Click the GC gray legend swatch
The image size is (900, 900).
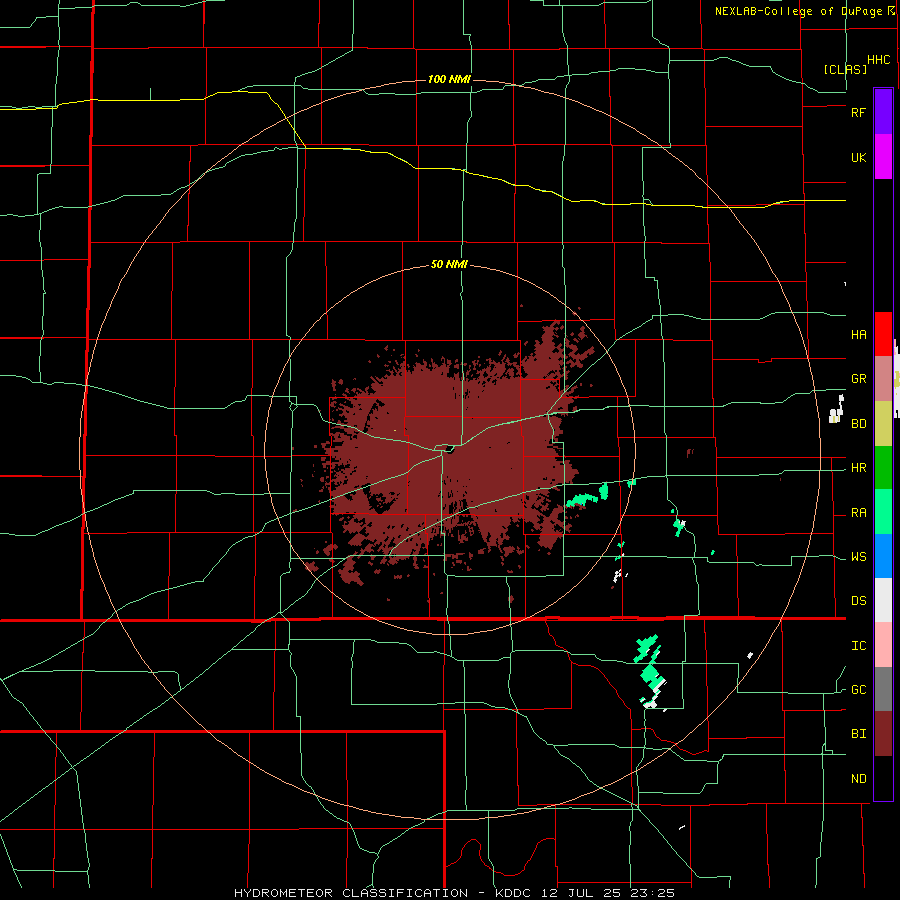pyautogui.click(x=883, y=689)
